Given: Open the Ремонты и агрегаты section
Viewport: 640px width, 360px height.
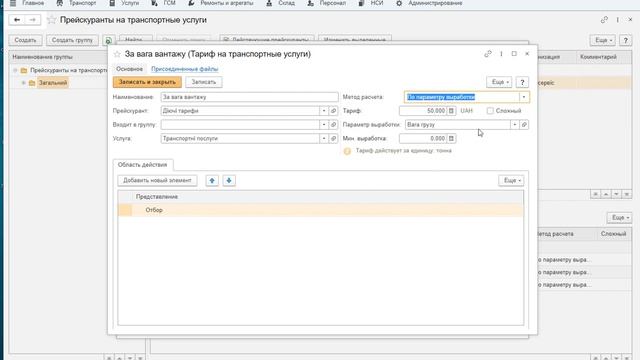Looking at the screenshot, I should point(221,3).
